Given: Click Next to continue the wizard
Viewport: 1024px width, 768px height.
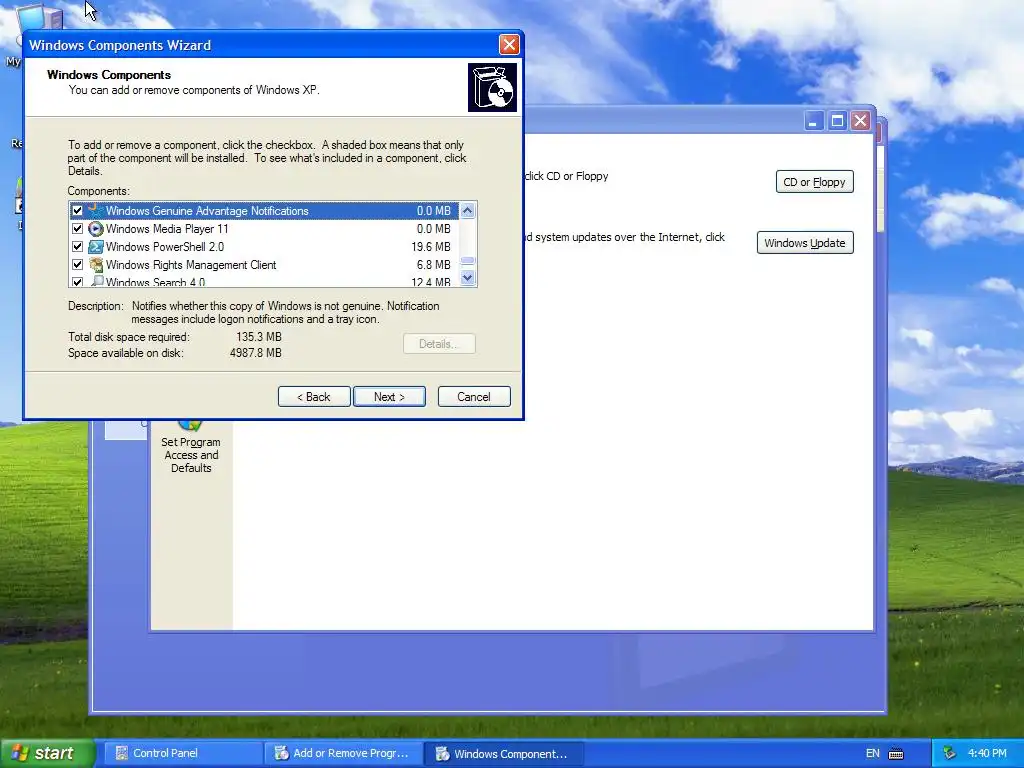Looking at the screenshot, I should pos(389,396).
